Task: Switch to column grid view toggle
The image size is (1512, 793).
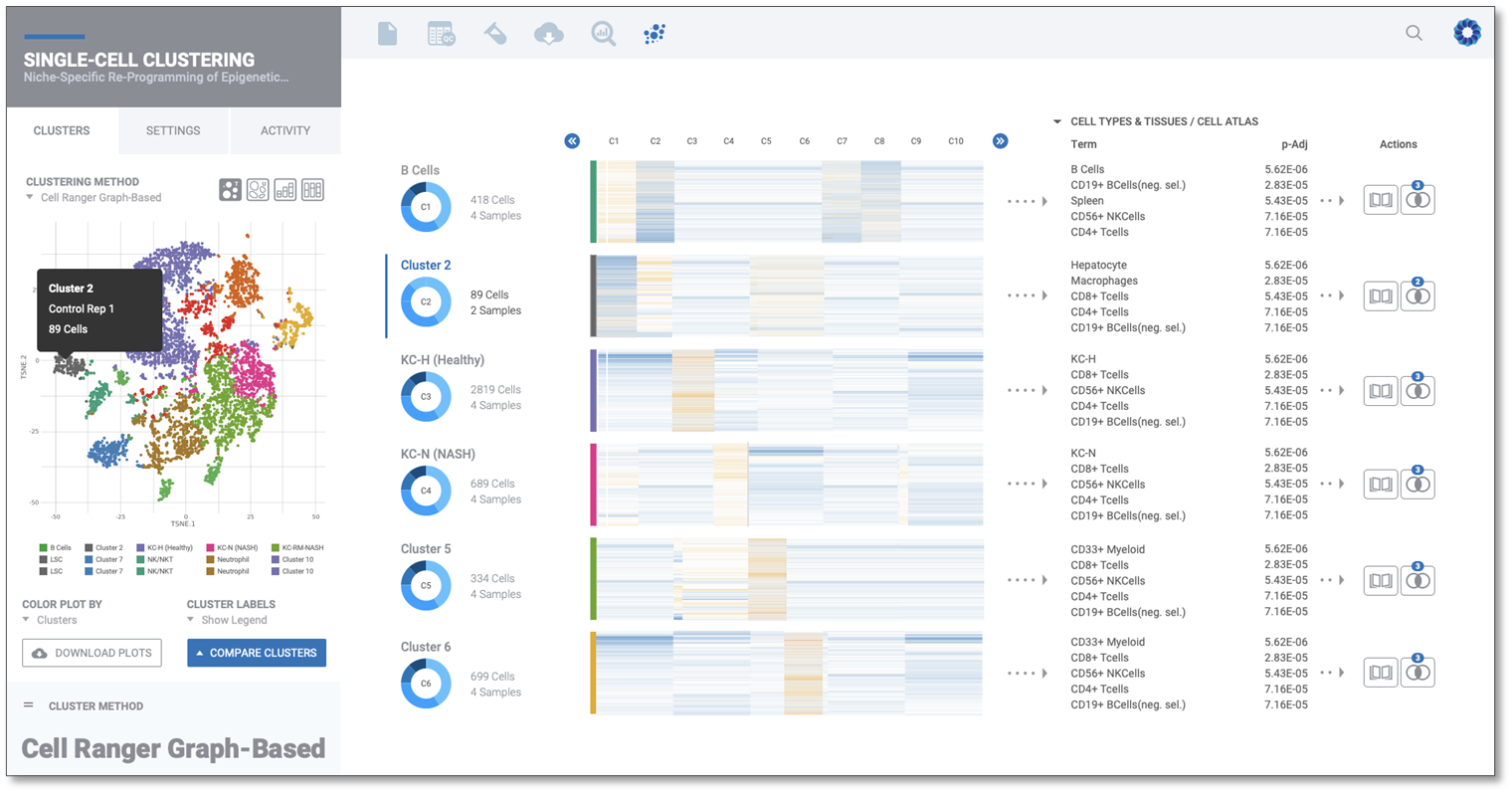Action: click(312, 190)
